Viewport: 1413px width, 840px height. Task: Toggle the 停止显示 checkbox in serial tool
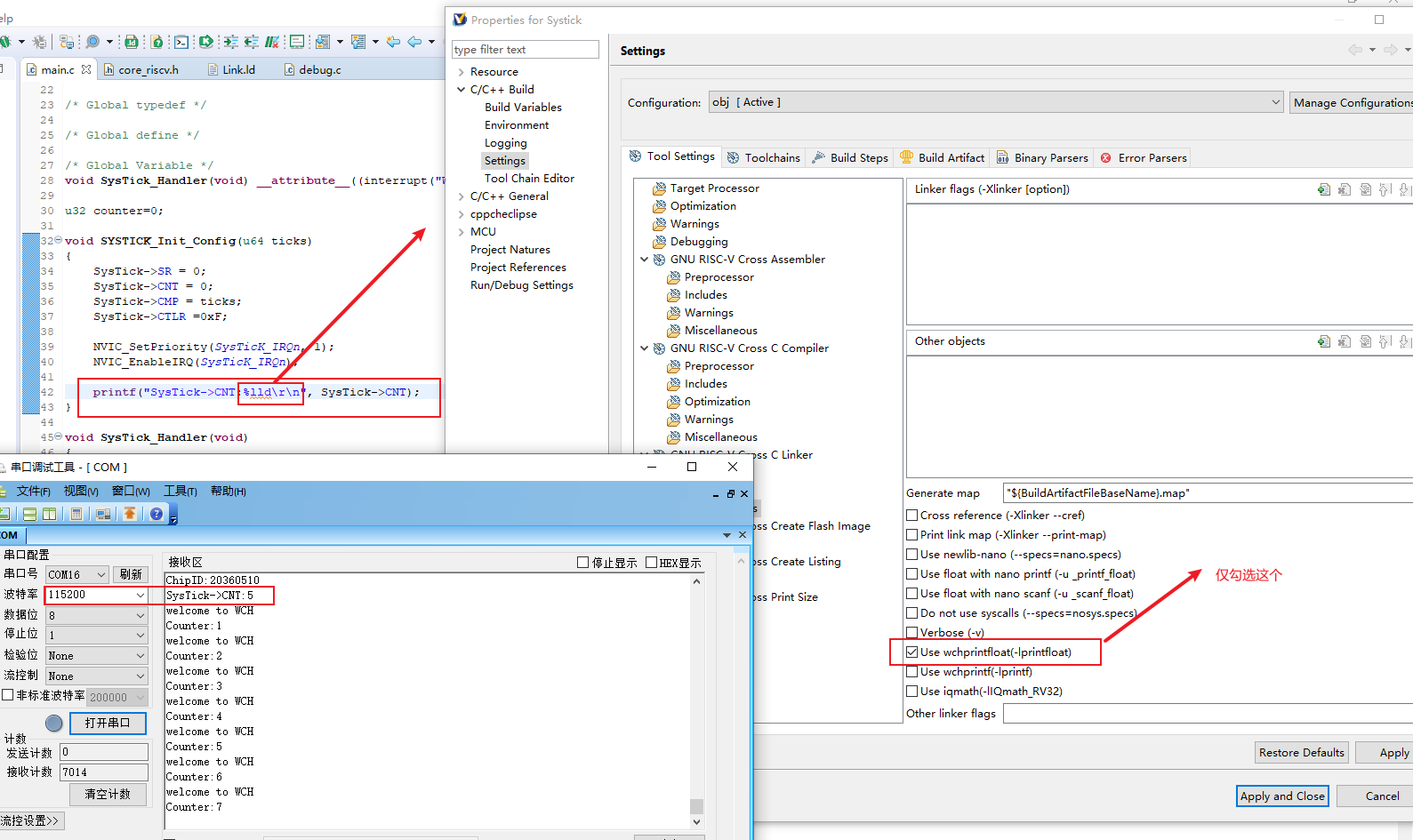[x=583, y=562]
